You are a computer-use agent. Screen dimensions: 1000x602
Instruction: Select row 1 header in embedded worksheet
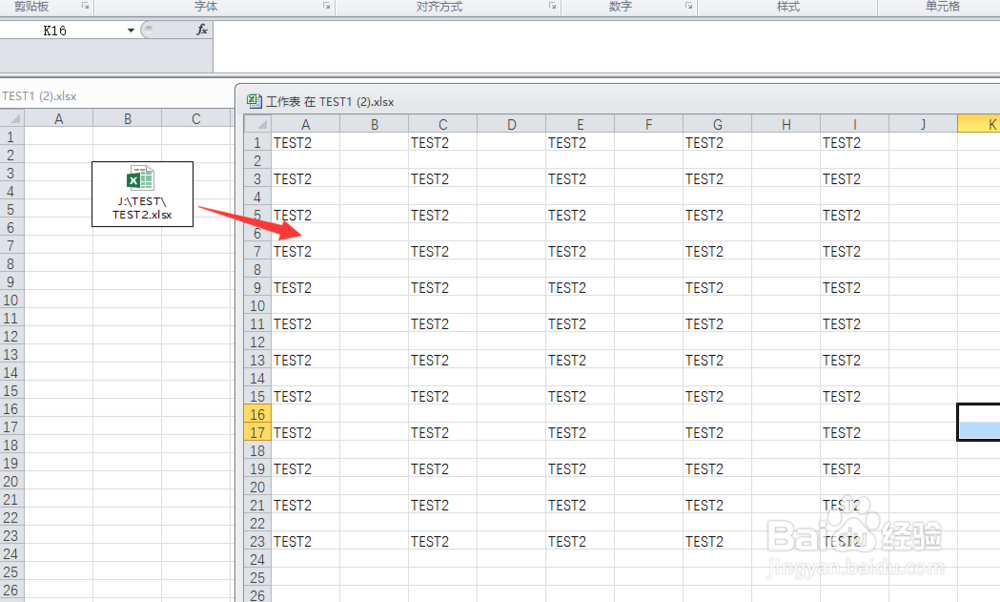[x=258, y=143]
